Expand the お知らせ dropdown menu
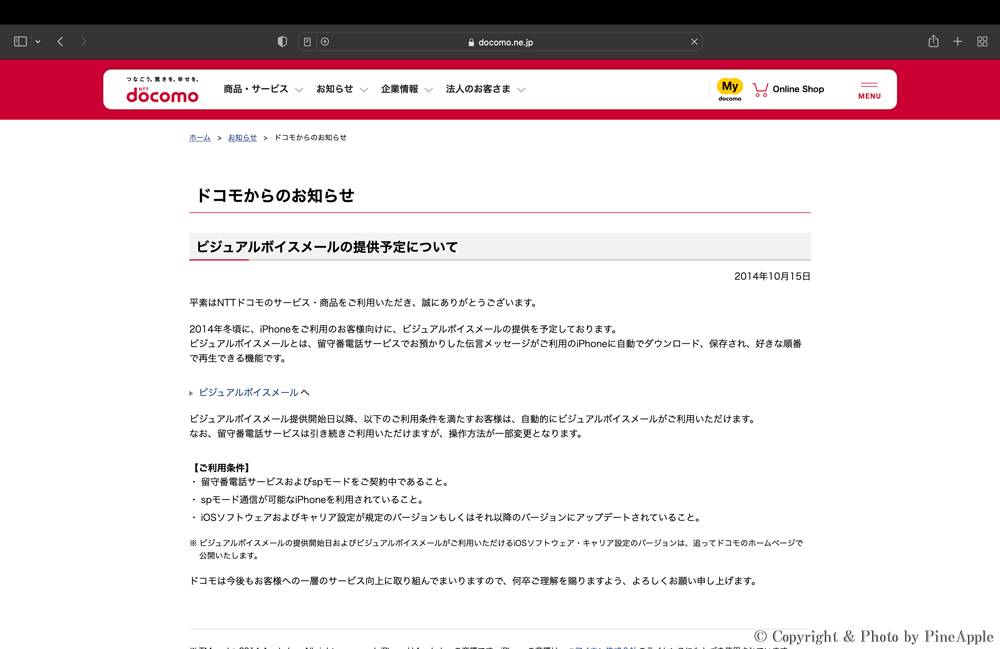This screenshot has height=649, width=1000. 341,89
